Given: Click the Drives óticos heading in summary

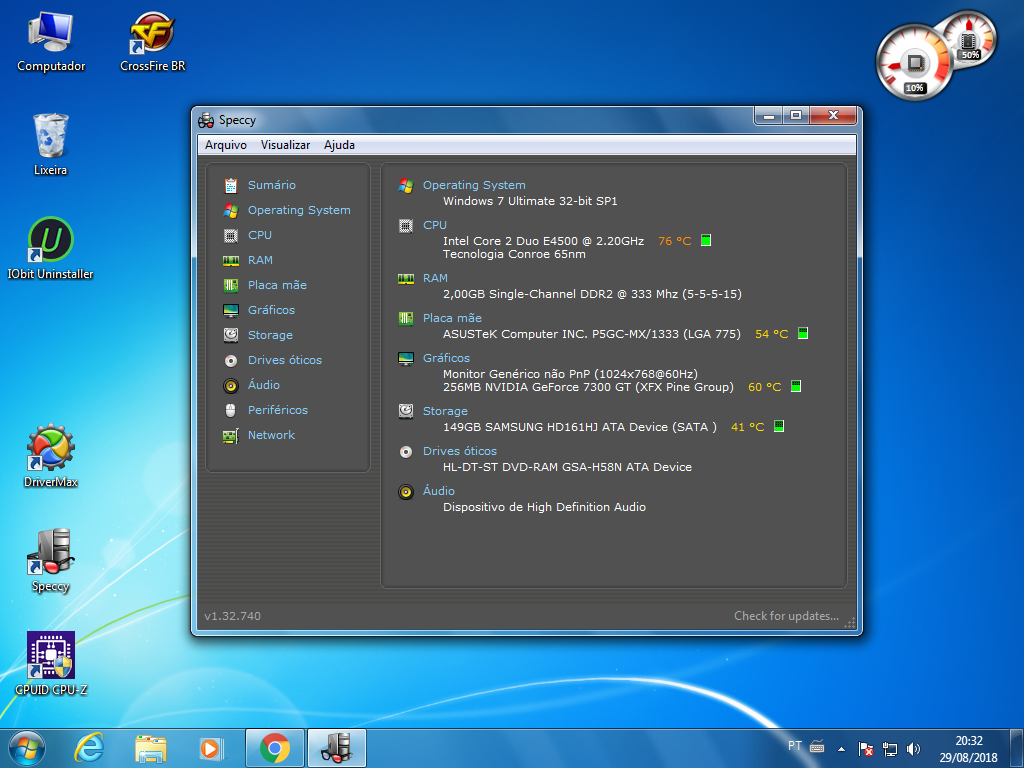Looking at the screenshot, I should click(x=460, y=451).
